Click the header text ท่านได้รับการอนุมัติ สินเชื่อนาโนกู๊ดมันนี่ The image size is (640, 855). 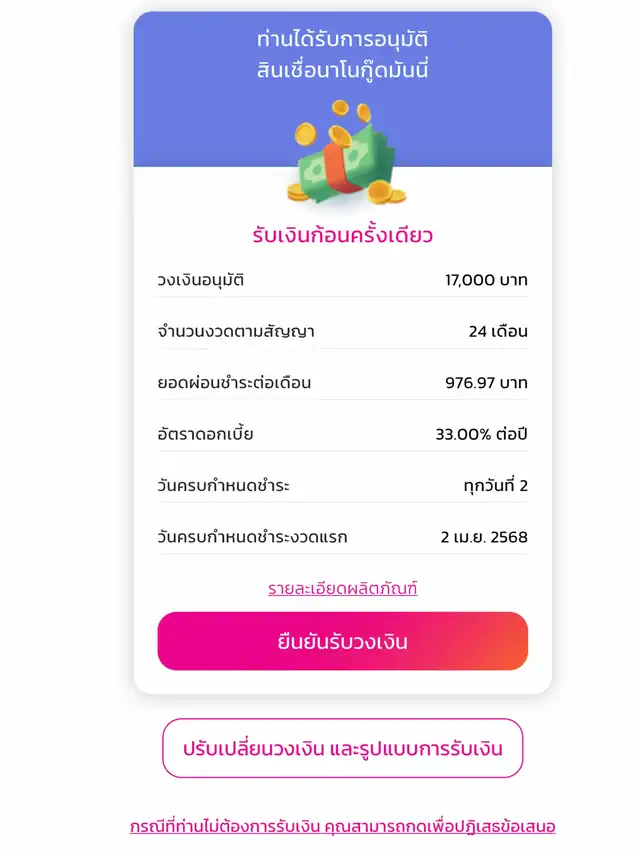(342, 55)
